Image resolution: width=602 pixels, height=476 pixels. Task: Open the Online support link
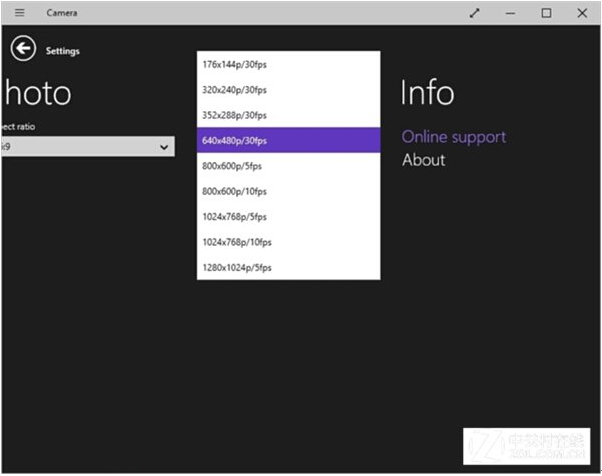pos(453,137)
